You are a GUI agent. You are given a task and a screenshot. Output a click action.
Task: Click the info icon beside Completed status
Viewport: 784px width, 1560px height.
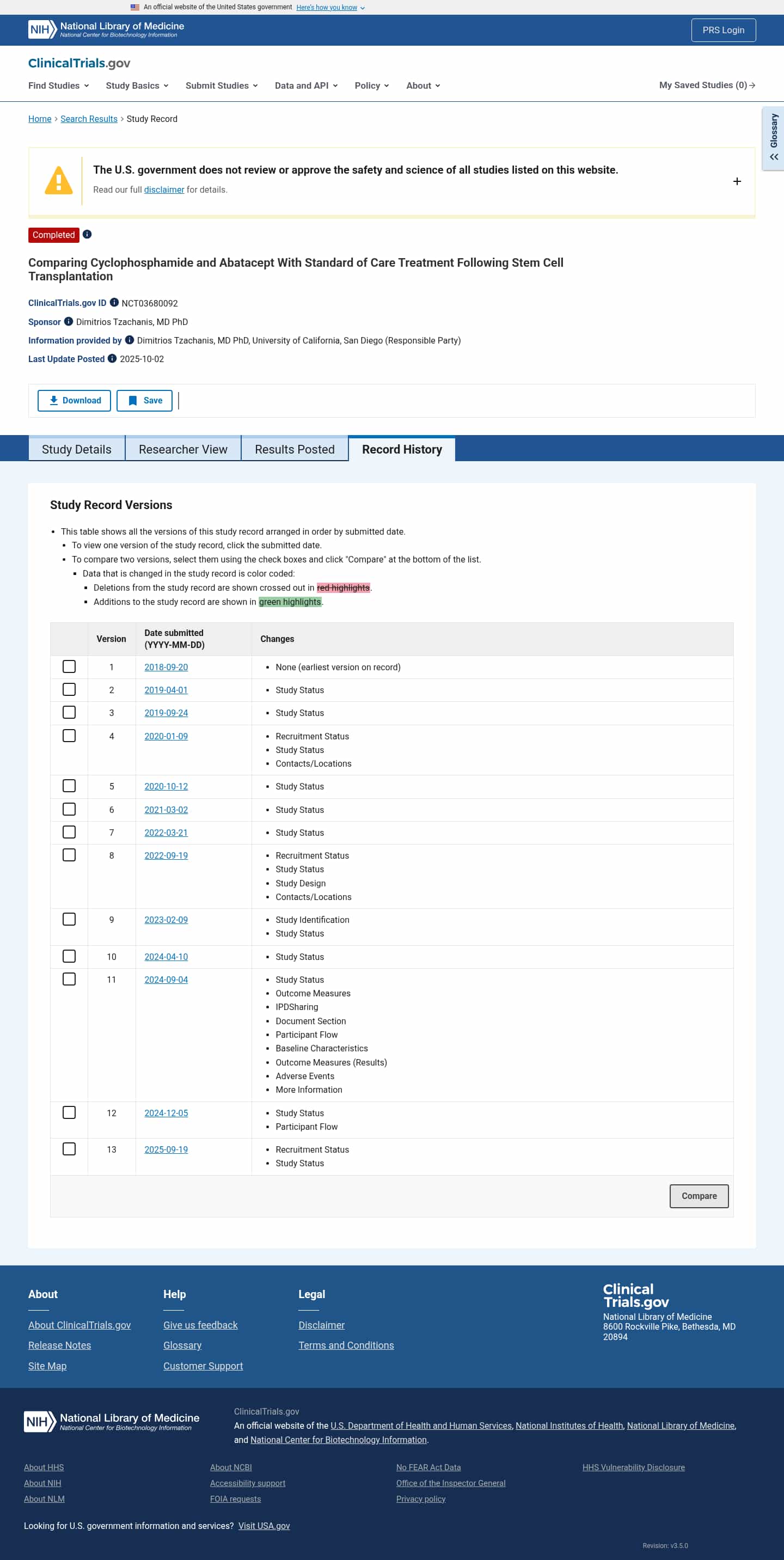tap(87, 234)
